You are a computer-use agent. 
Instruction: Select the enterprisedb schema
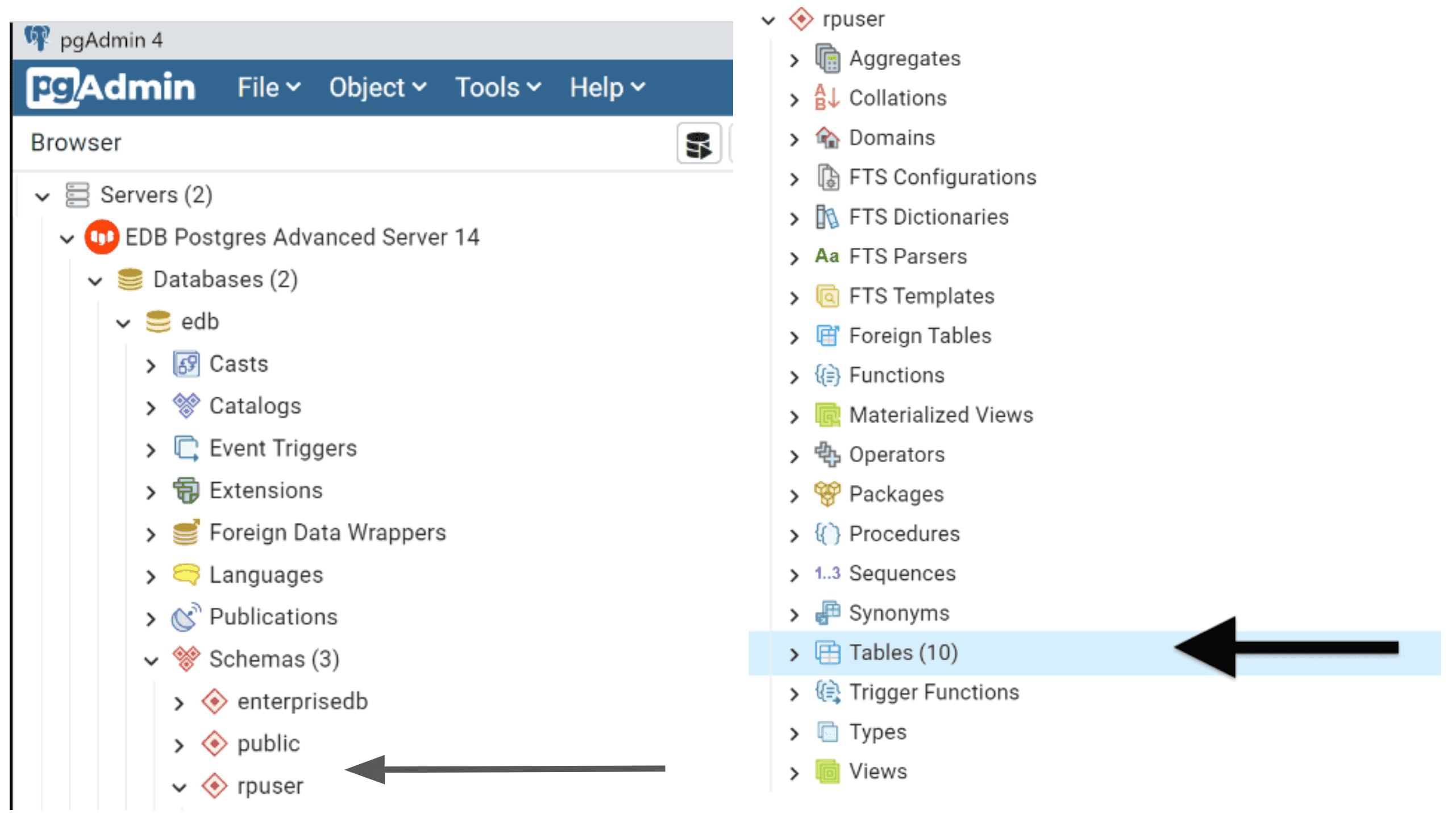click(302, 701)
